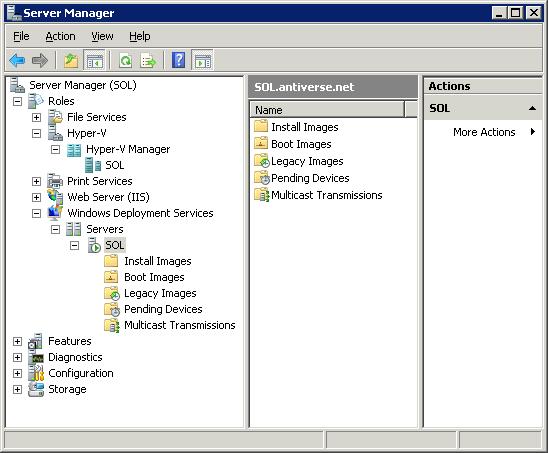Screen dimensions: 548x453
Task: Click the Roles node icon
Action: pos(36,101)
